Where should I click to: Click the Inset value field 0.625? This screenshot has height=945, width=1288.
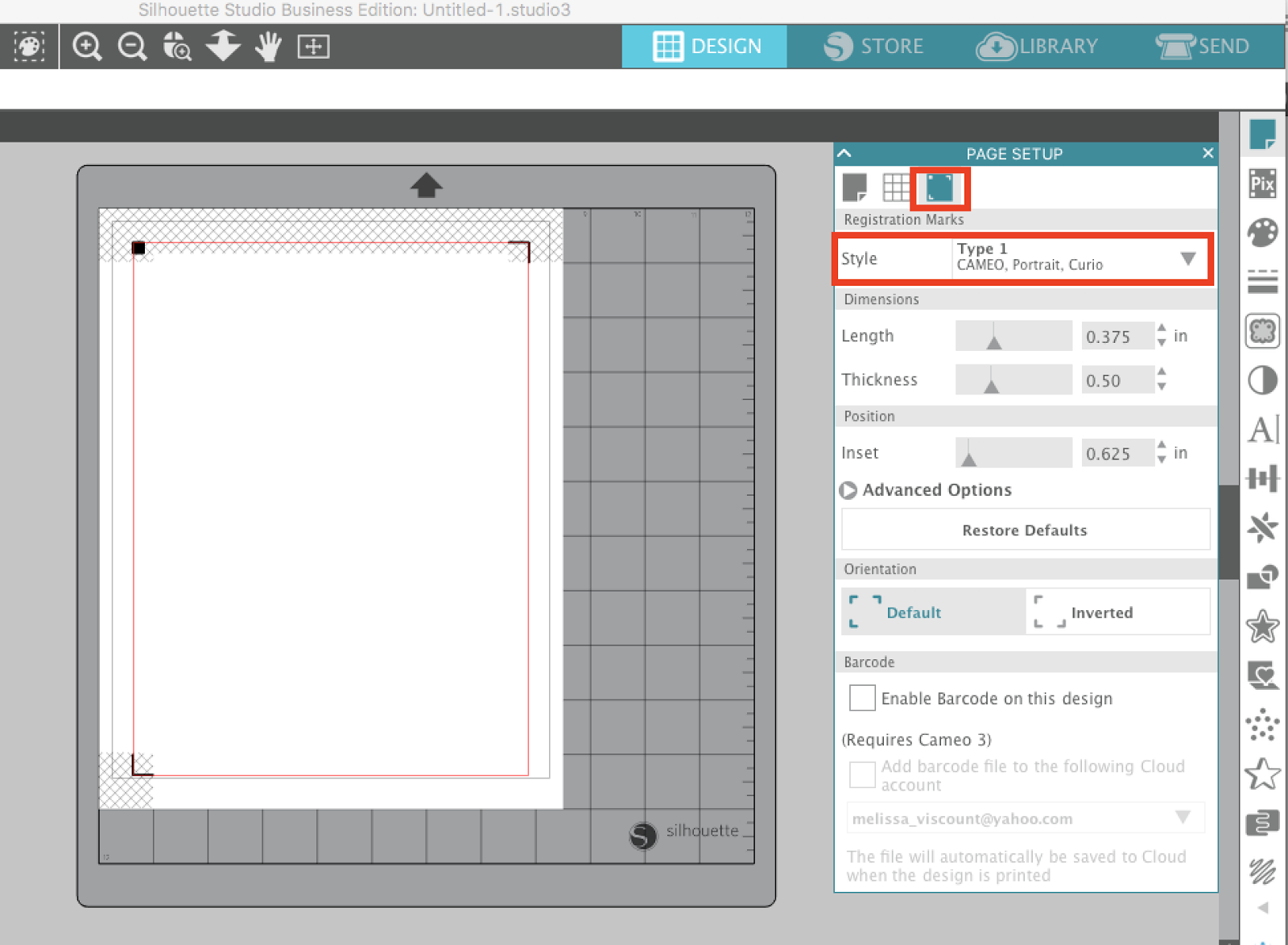pyautogui.click(x=1117, y=453)
